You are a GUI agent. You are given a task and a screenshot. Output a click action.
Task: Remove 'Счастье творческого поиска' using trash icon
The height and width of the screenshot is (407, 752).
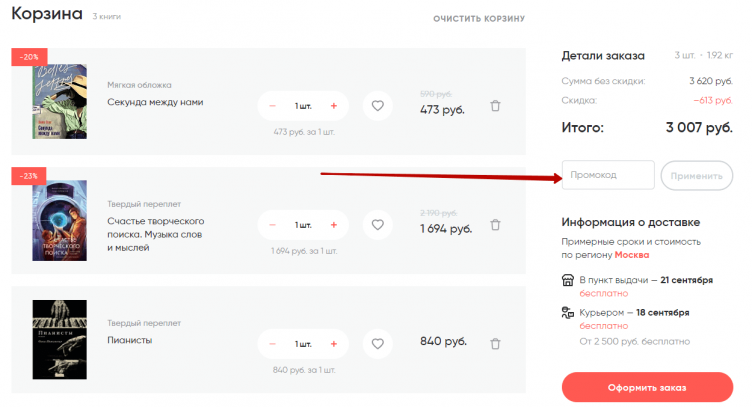[495, 225]
